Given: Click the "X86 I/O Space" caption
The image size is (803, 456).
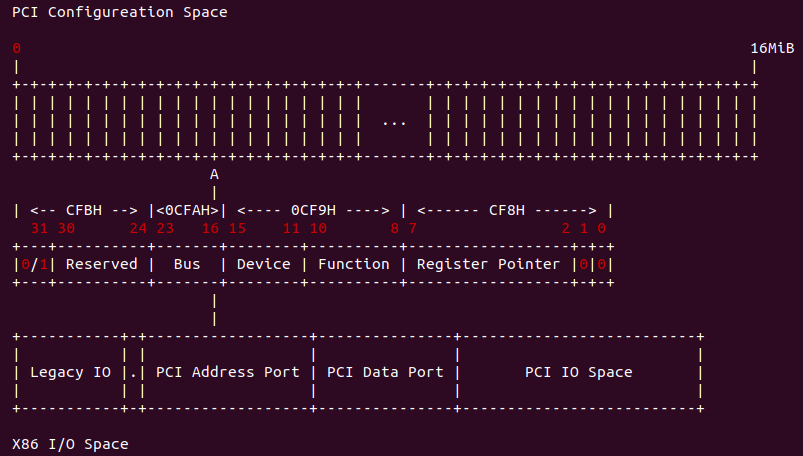Looking at the screenshot, I should 70,443.
